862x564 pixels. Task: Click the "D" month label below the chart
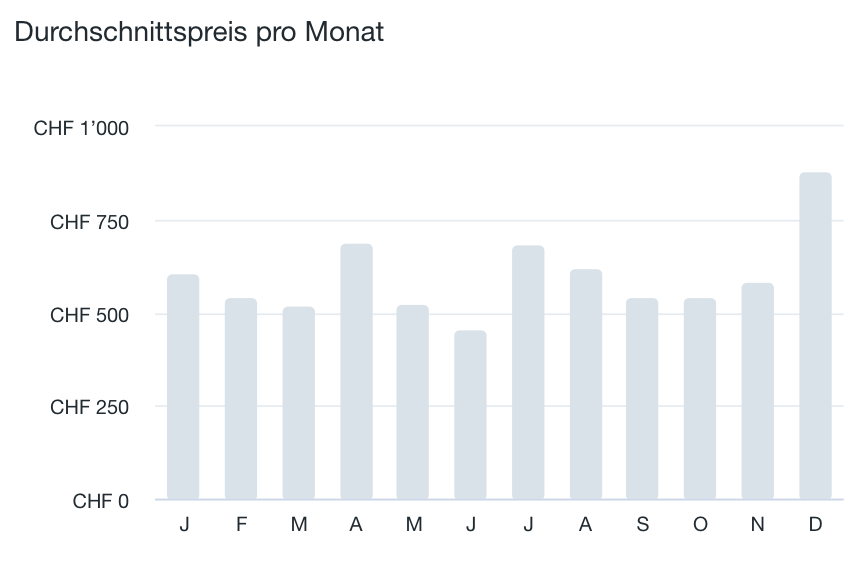click(815, 524)
